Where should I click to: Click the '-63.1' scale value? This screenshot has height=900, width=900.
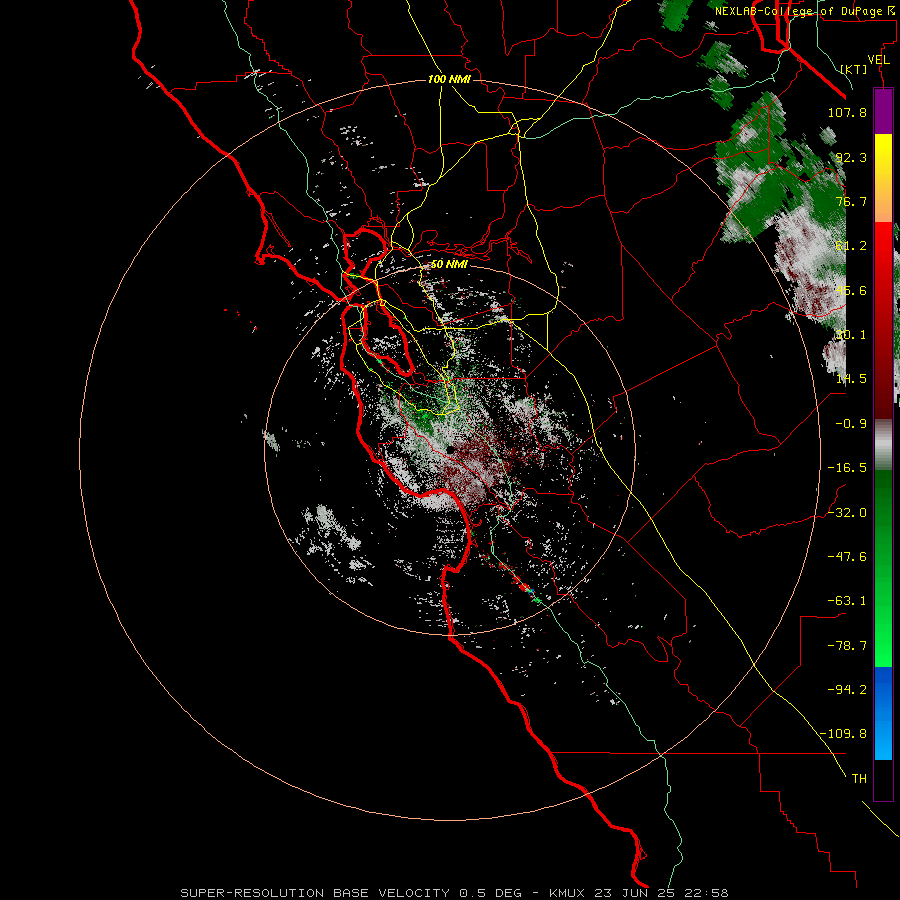tap(847, 601)
